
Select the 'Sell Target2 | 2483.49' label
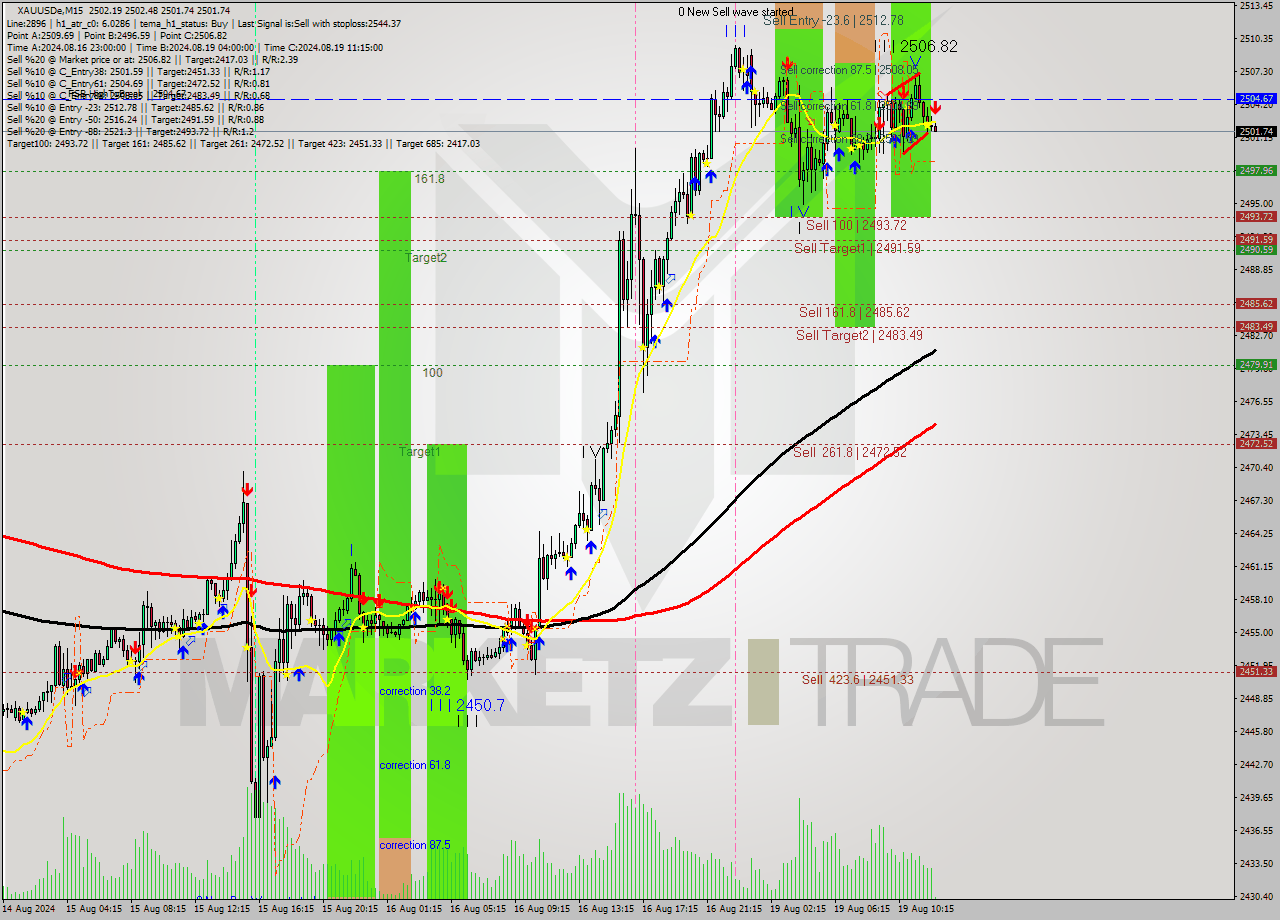(x=859, y=335)
